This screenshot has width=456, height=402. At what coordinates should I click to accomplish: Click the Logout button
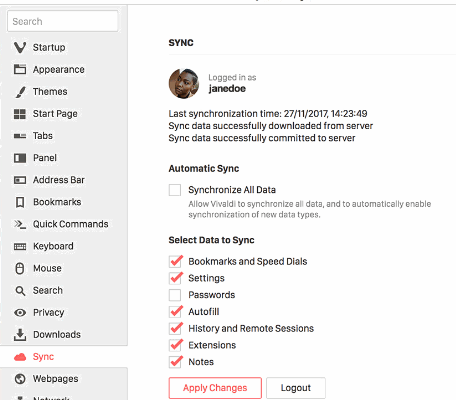[296, 388]
